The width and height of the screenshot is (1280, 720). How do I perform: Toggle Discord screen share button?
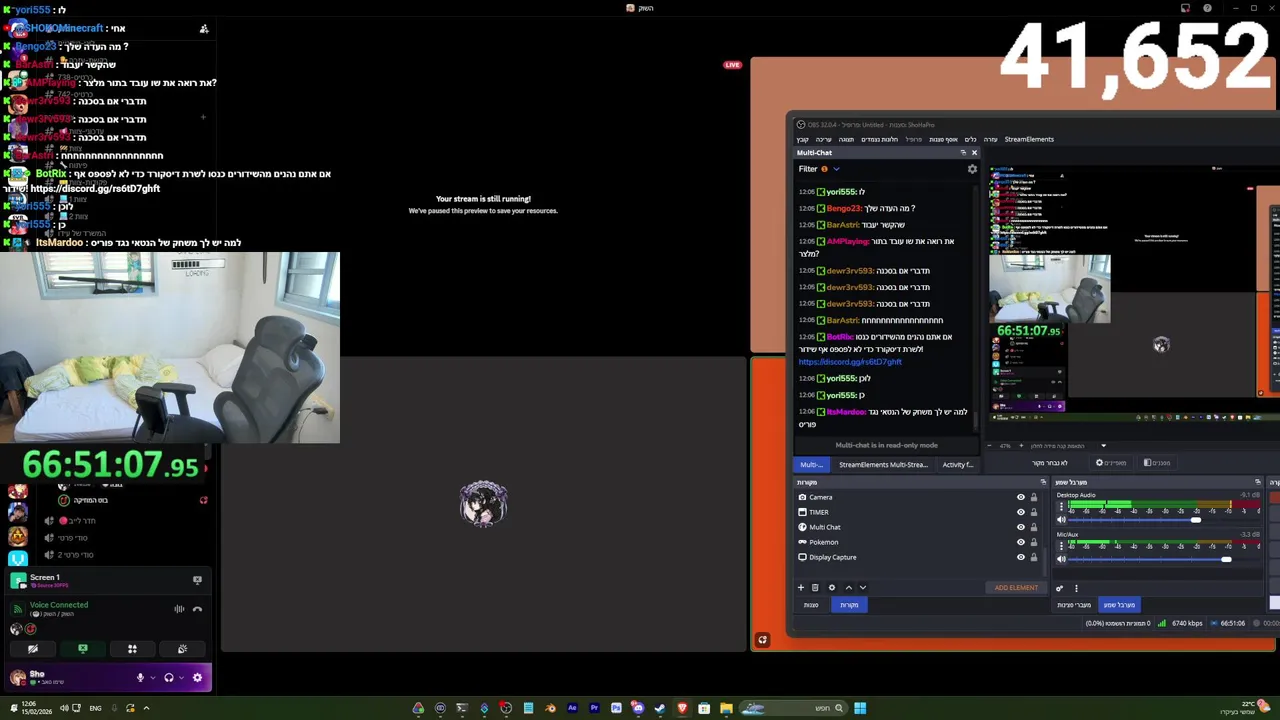83,649
